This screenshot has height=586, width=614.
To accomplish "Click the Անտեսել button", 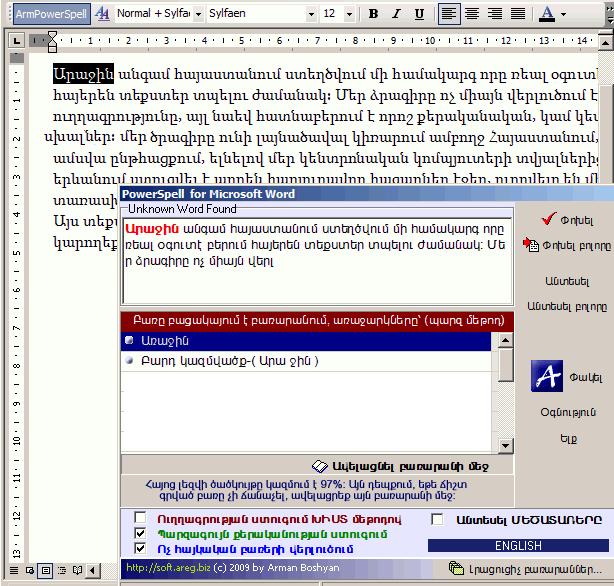I will 567,281.
